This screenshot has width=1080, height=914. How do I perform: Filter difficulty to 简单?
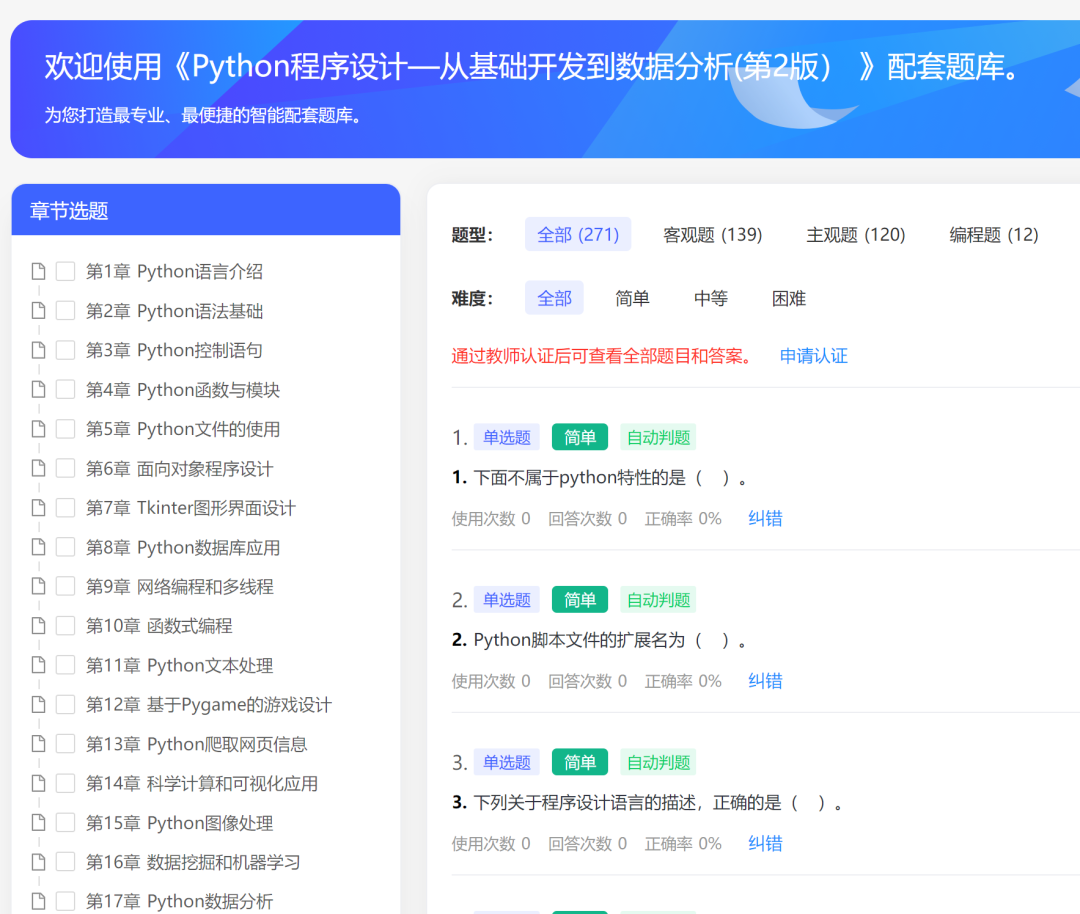632,298
